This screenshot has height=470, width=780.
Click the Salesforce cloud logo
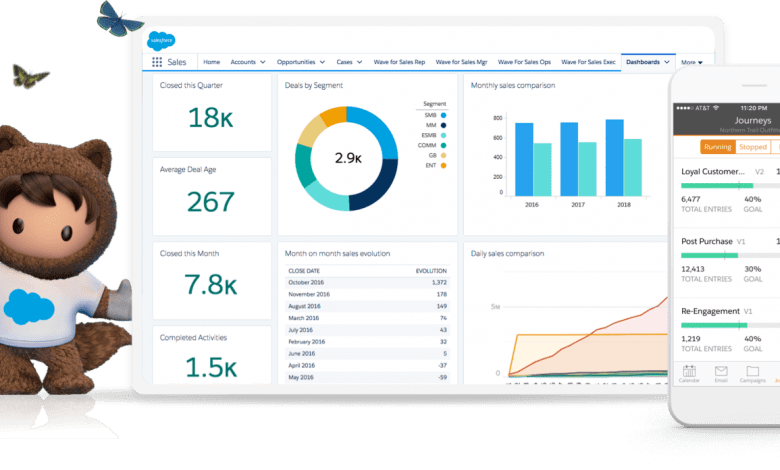coord(161,40)
